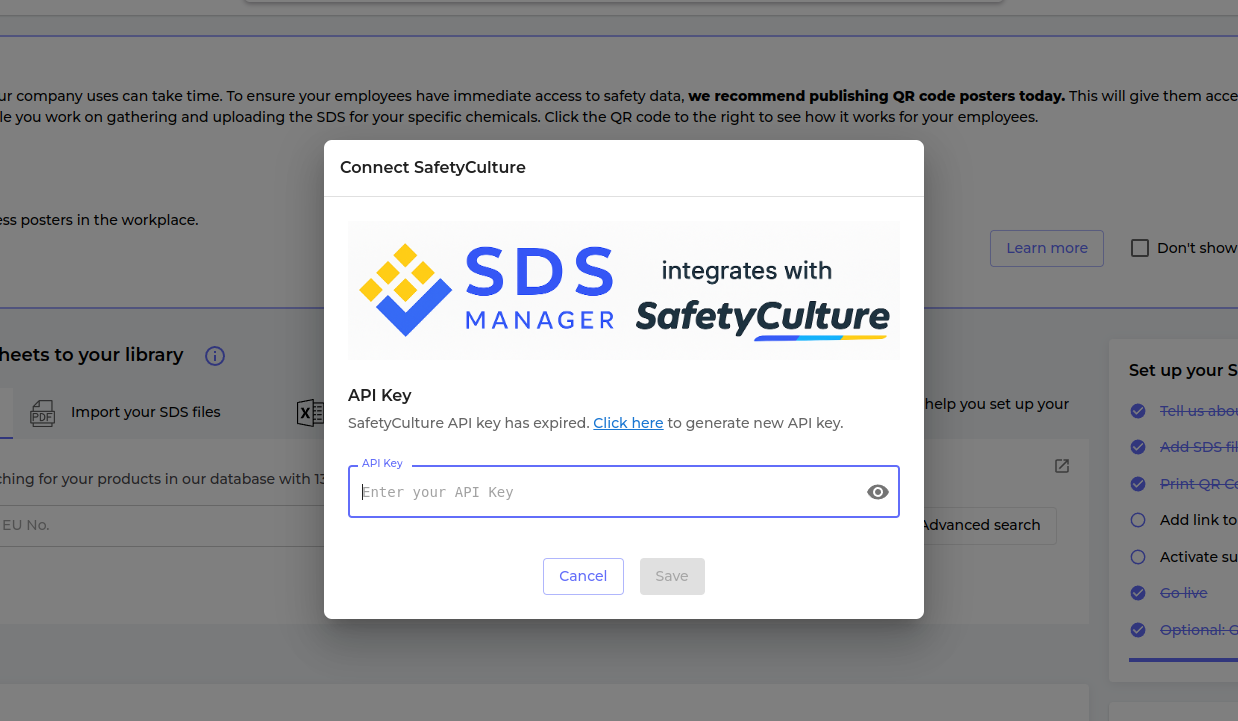This screenshot has width=1238, height=721.
Task: Click the 'Connect SafetyCulture' dialog title
Action: coord(433,167)
